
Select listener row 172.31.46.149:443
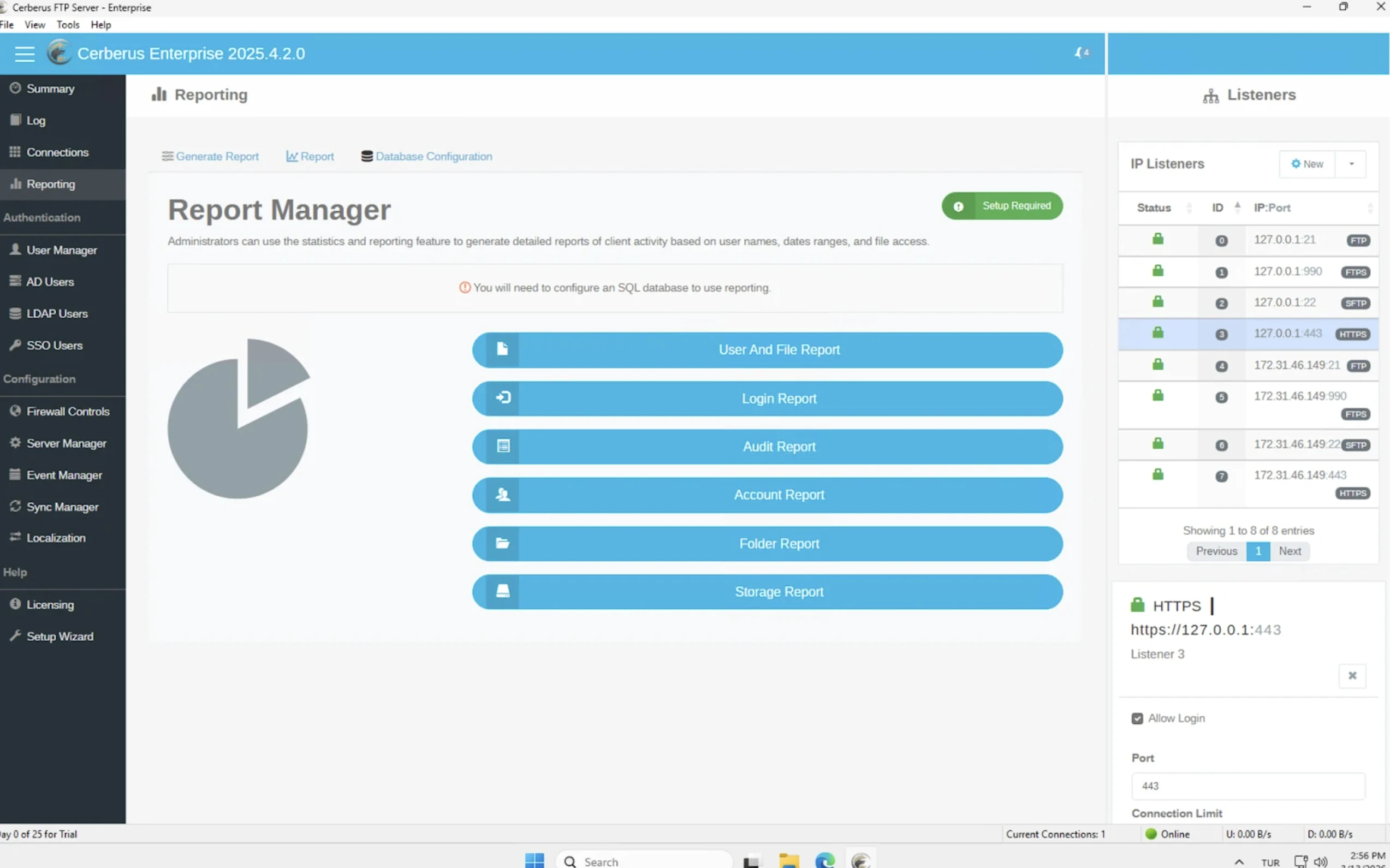point(1248,484)
